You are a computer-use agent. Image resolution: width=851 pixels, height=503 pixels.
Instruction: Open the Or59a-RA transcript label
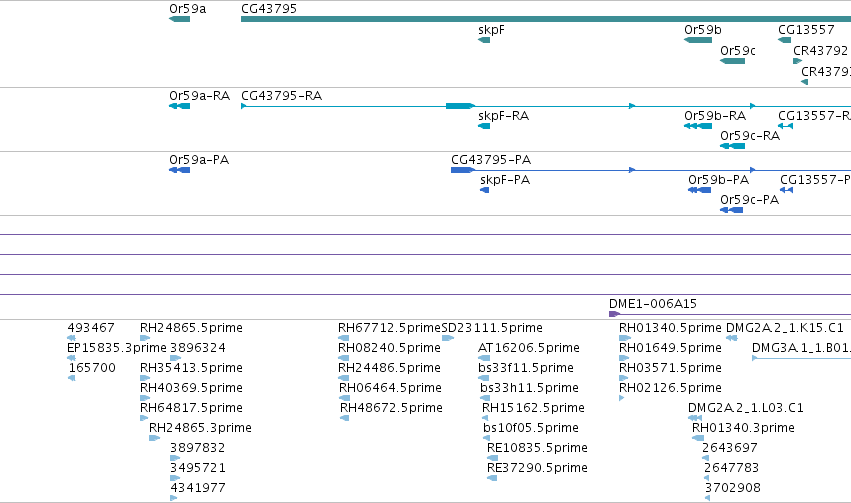point(200,96)
